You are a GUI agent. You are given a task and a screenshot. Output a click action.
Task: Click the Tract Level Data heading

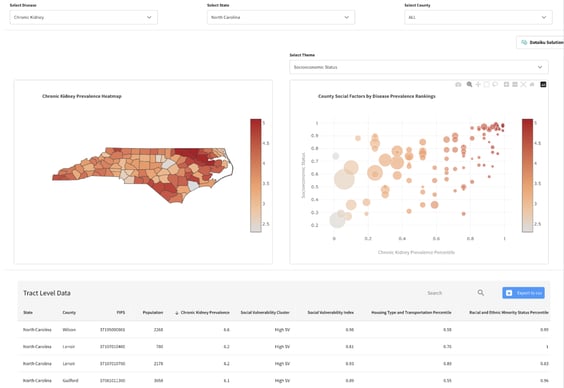[x=47, y=293]
